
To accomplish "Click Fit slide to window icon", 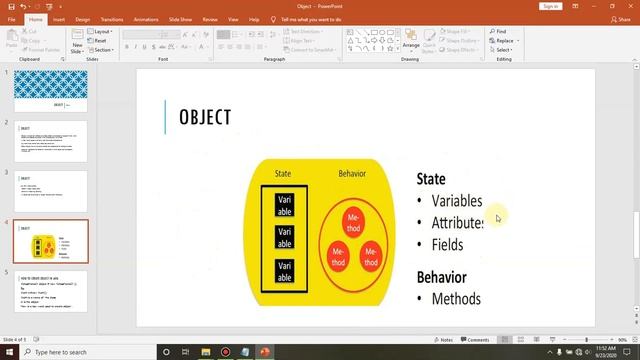I will click(635, 340).
